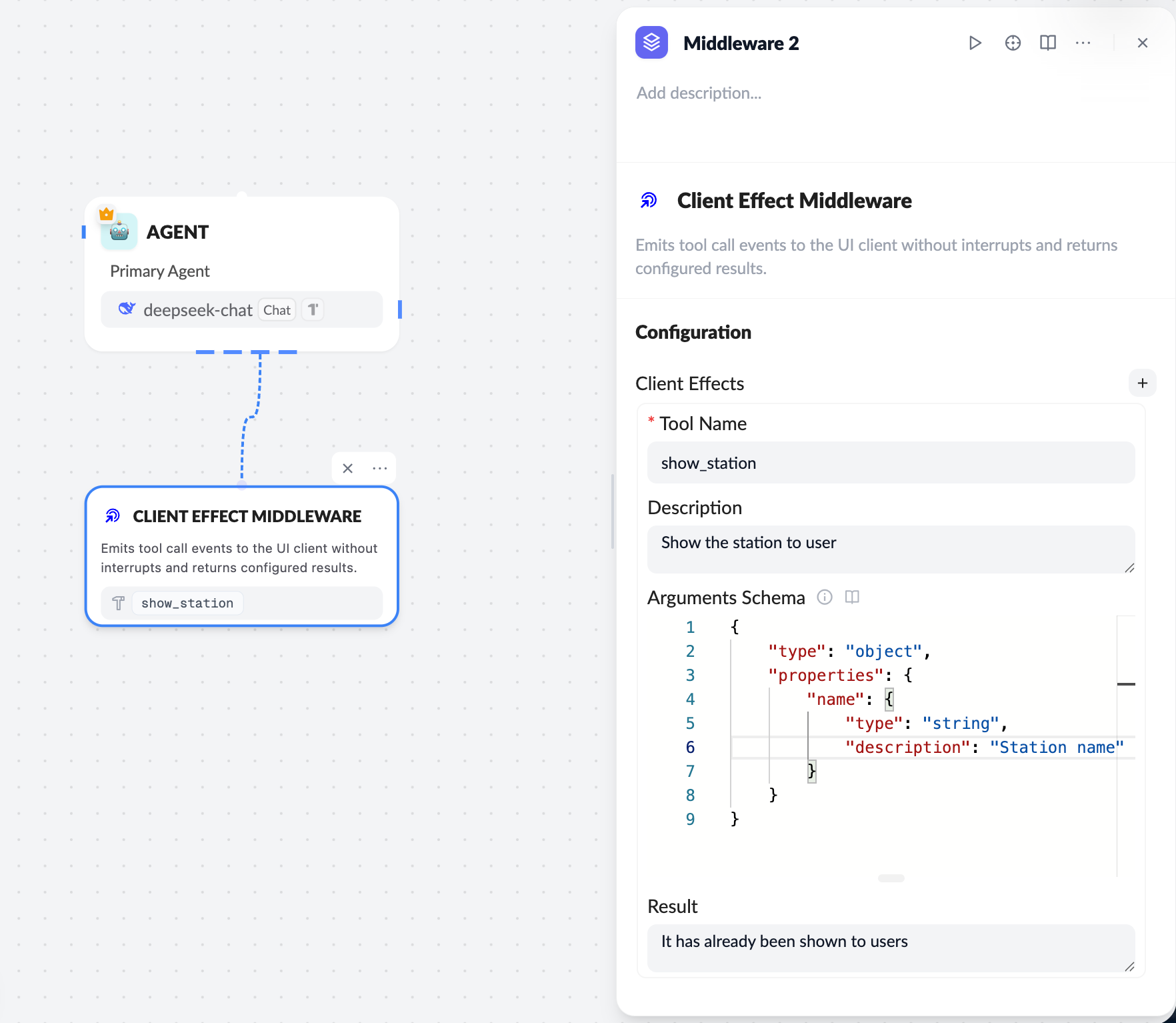This screenshot has height=1023, width=1176.
Task: Select the show_station tag on the middleware node
Action: (187, 603)
